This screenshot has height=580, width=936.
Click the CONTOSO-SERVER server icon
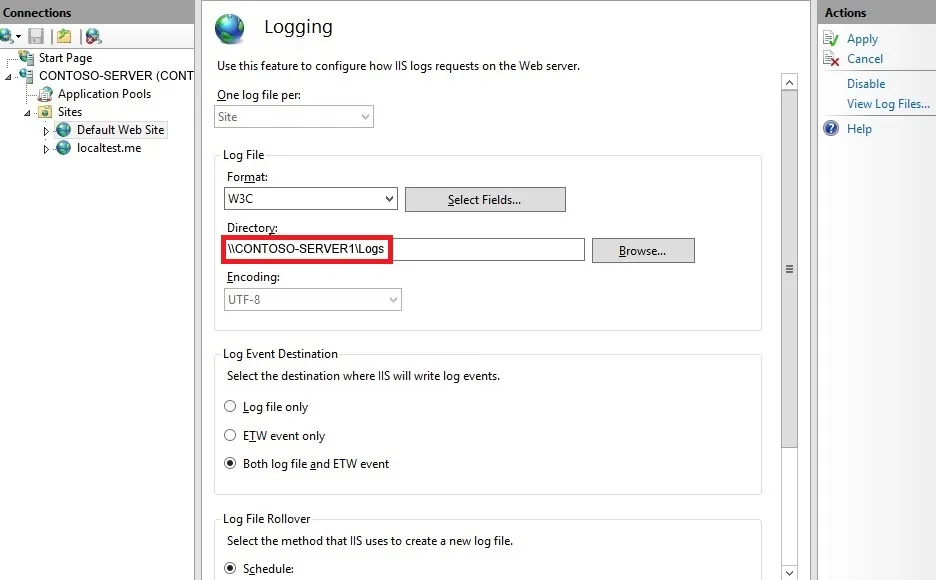(26, 75)
